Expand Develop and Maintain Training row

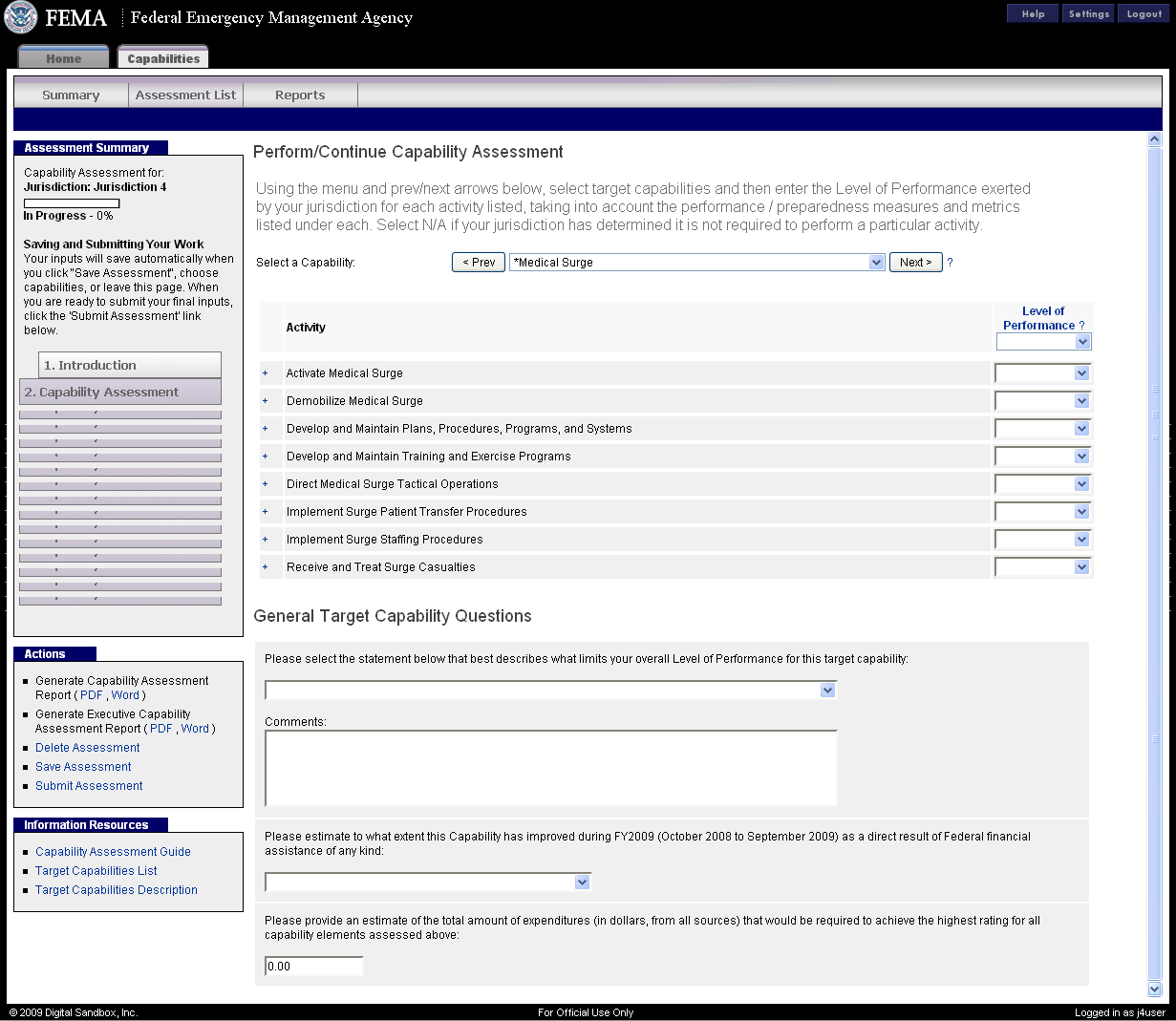[x=266, y=457]
